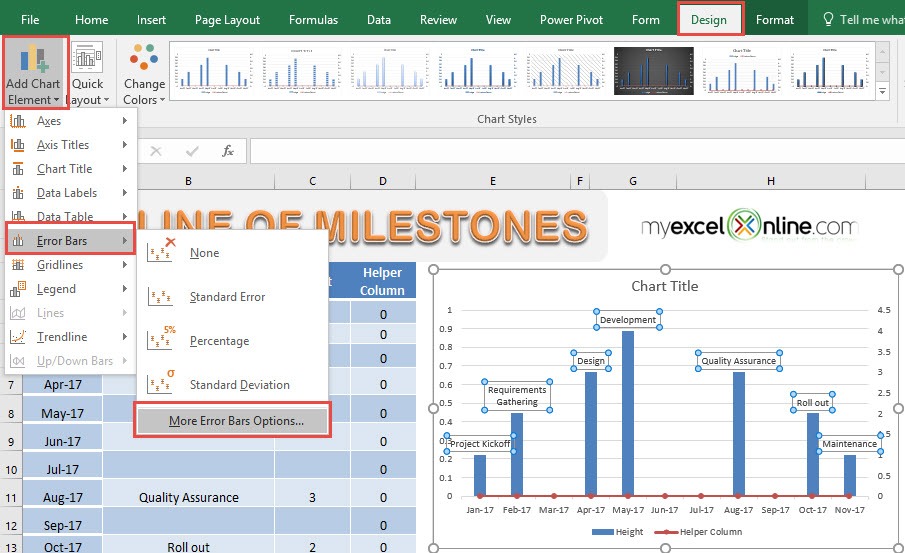Click the insert function fx icon
Screen dimensions: 905x553
click(228, 151)
